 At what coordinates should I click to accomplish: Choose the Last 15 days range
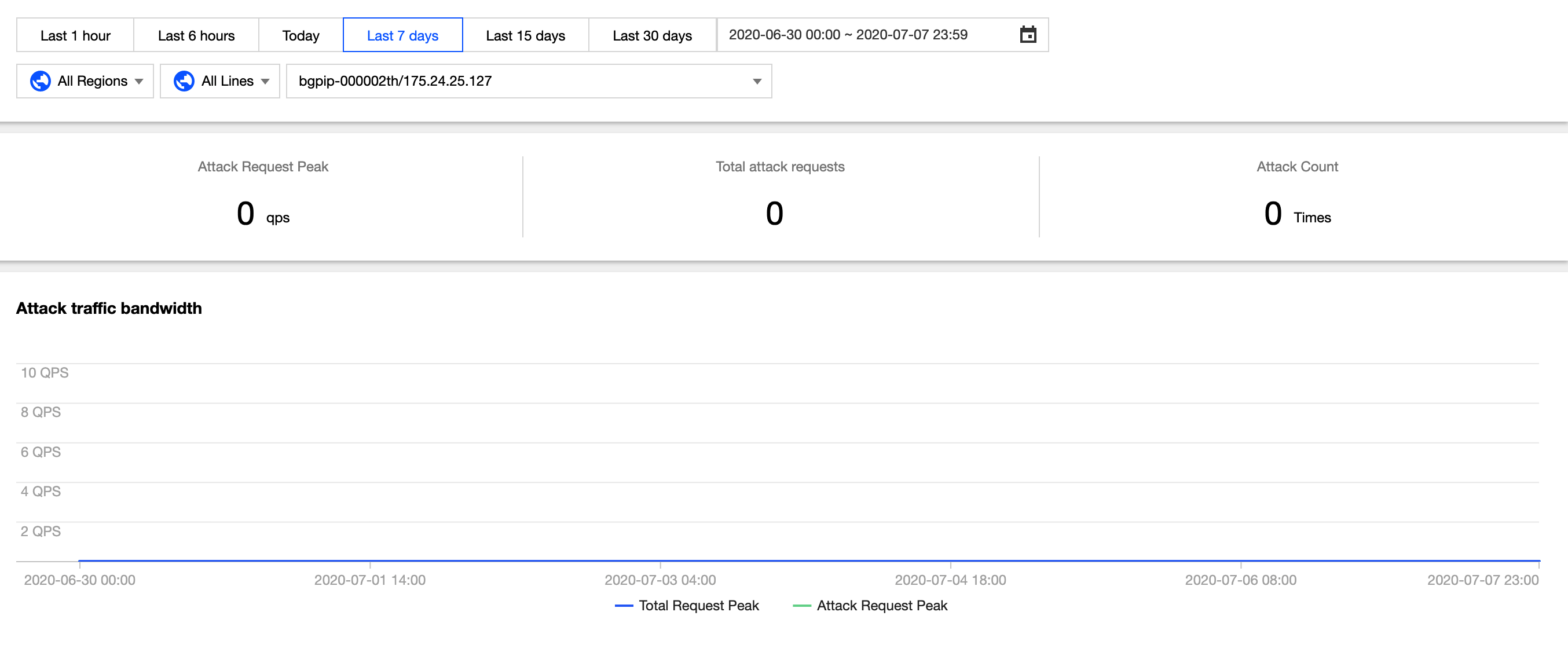[525, 35]
